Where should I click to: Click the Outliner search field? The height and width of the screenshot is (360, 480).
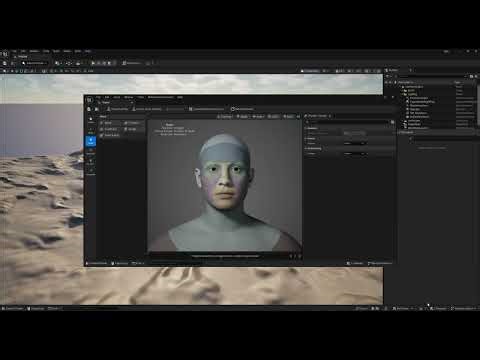[x=432, y=76]
